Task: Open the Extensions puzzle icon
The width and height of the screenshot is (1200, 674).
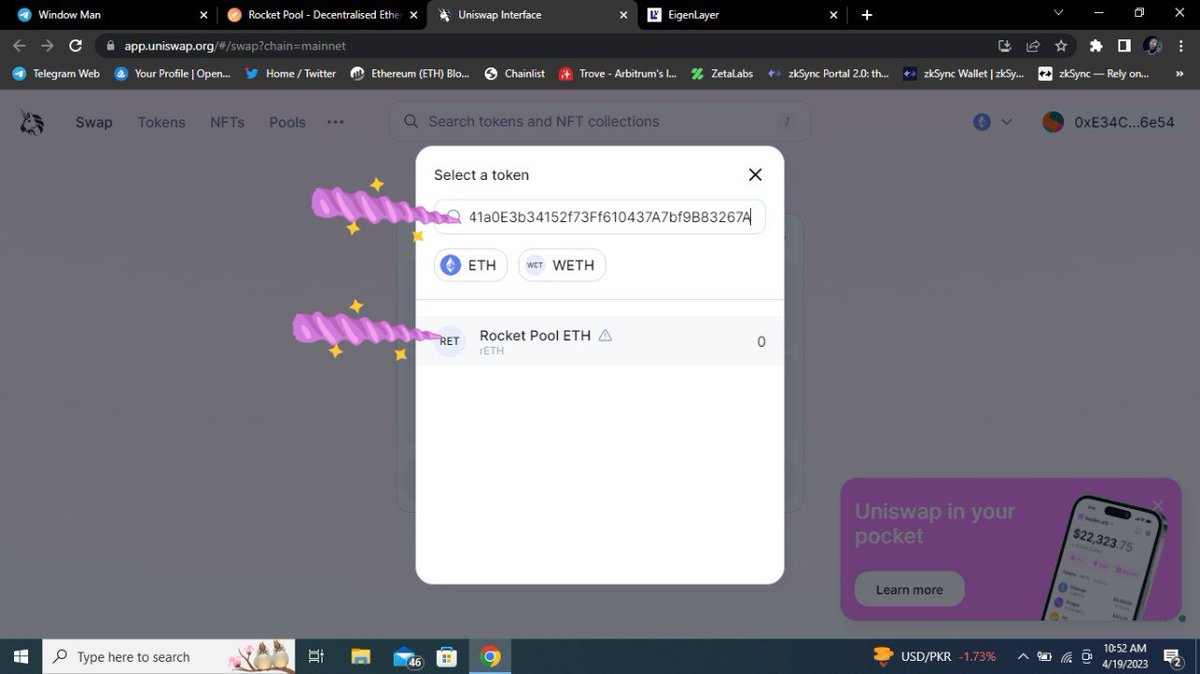Action: tap(1096, 46)
